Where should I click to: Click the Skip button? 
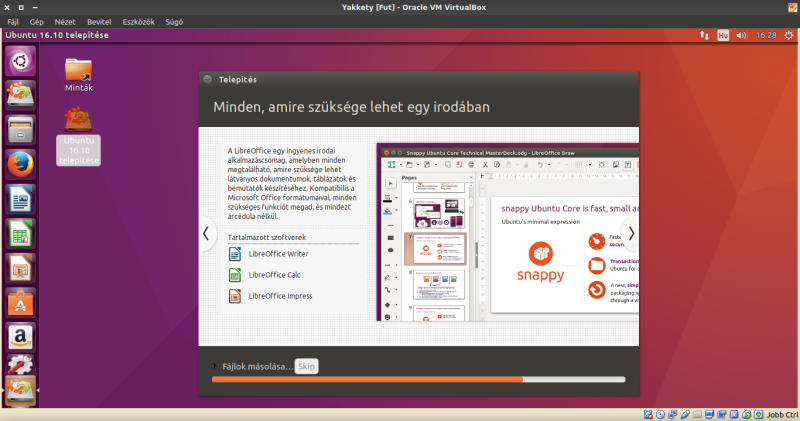[306, 367]
